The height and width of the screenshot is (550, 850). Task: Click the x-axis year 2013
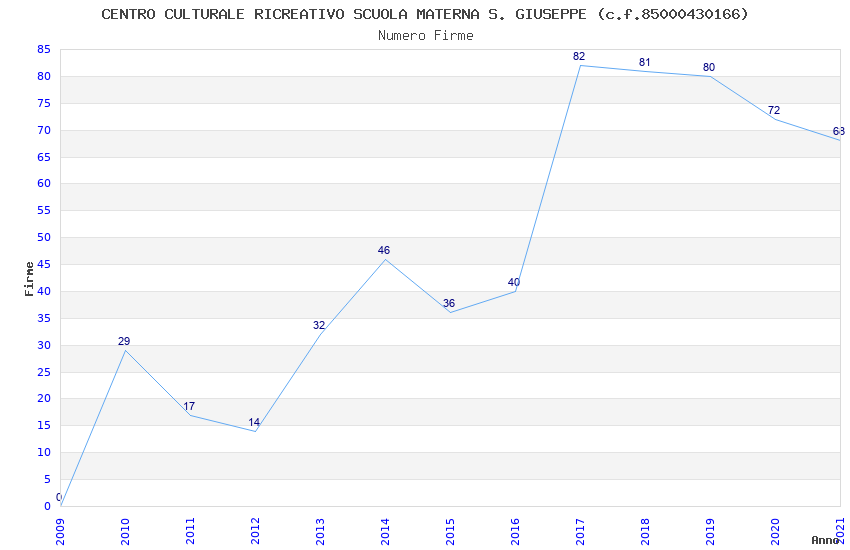coord(320,532)
